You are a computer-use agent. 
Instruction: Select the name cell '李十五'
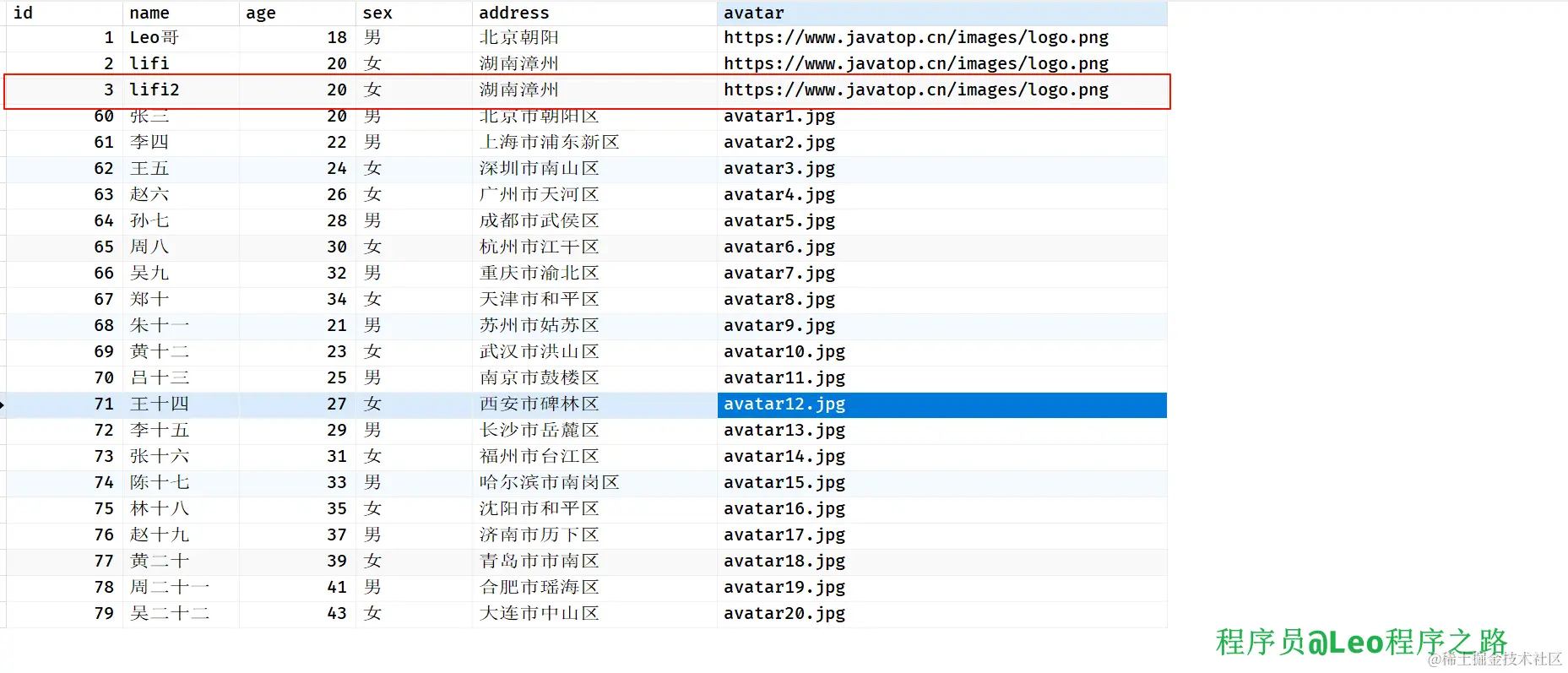tap(181, 431)
